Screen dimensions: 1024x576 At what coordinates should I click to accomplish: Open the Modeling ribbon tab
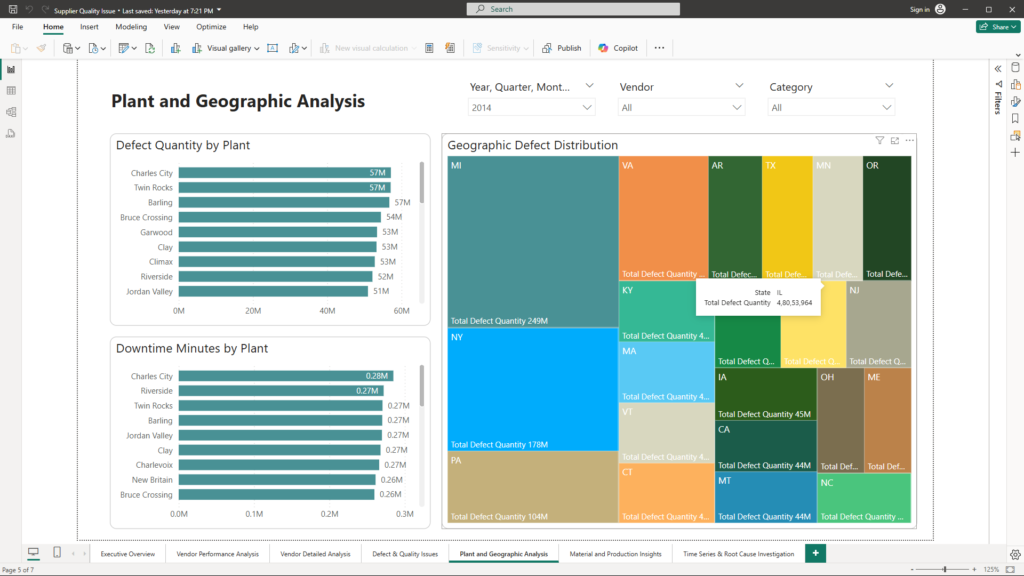pyautogui.click(x=131, y=27)
